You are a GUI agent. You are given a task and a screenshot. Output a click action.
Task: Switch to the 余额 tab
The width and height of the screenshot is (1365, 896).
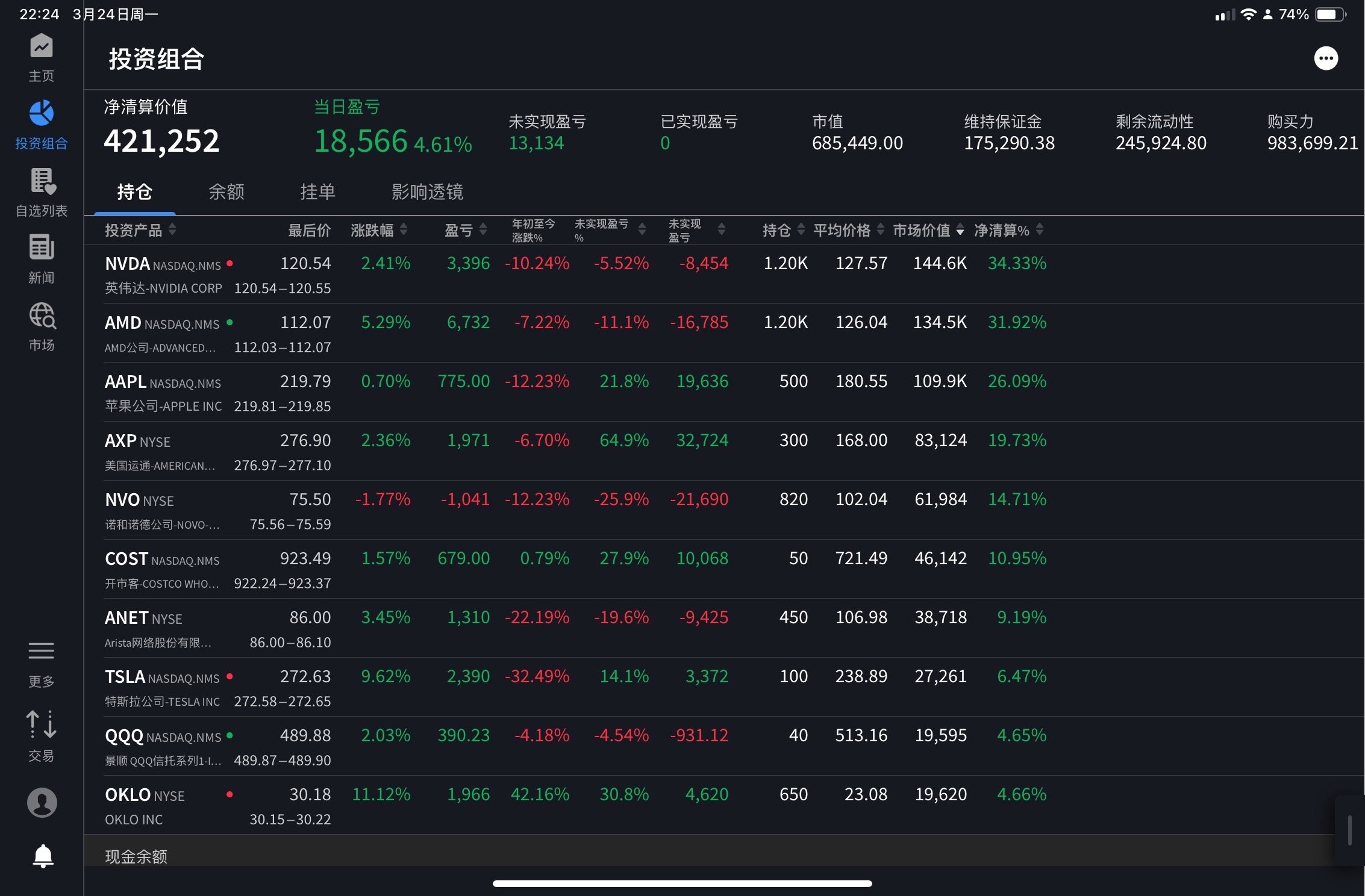pyautogui.click(x=226, y=191)
